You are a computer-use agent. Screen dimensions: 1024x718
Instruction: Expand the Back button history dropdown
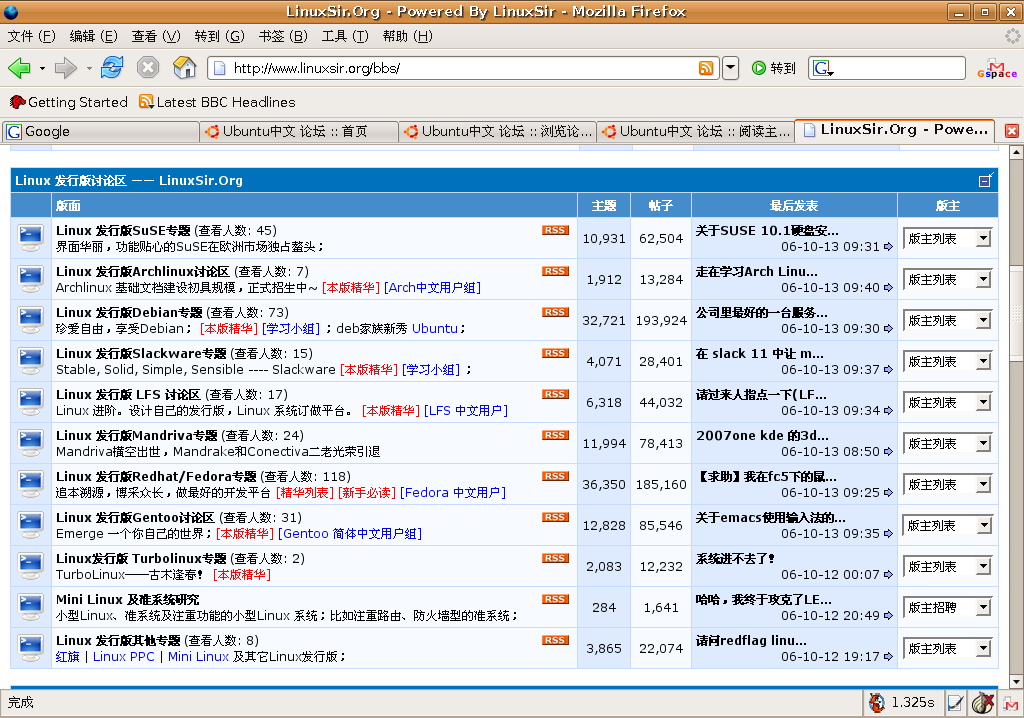[x=42, y=68]
